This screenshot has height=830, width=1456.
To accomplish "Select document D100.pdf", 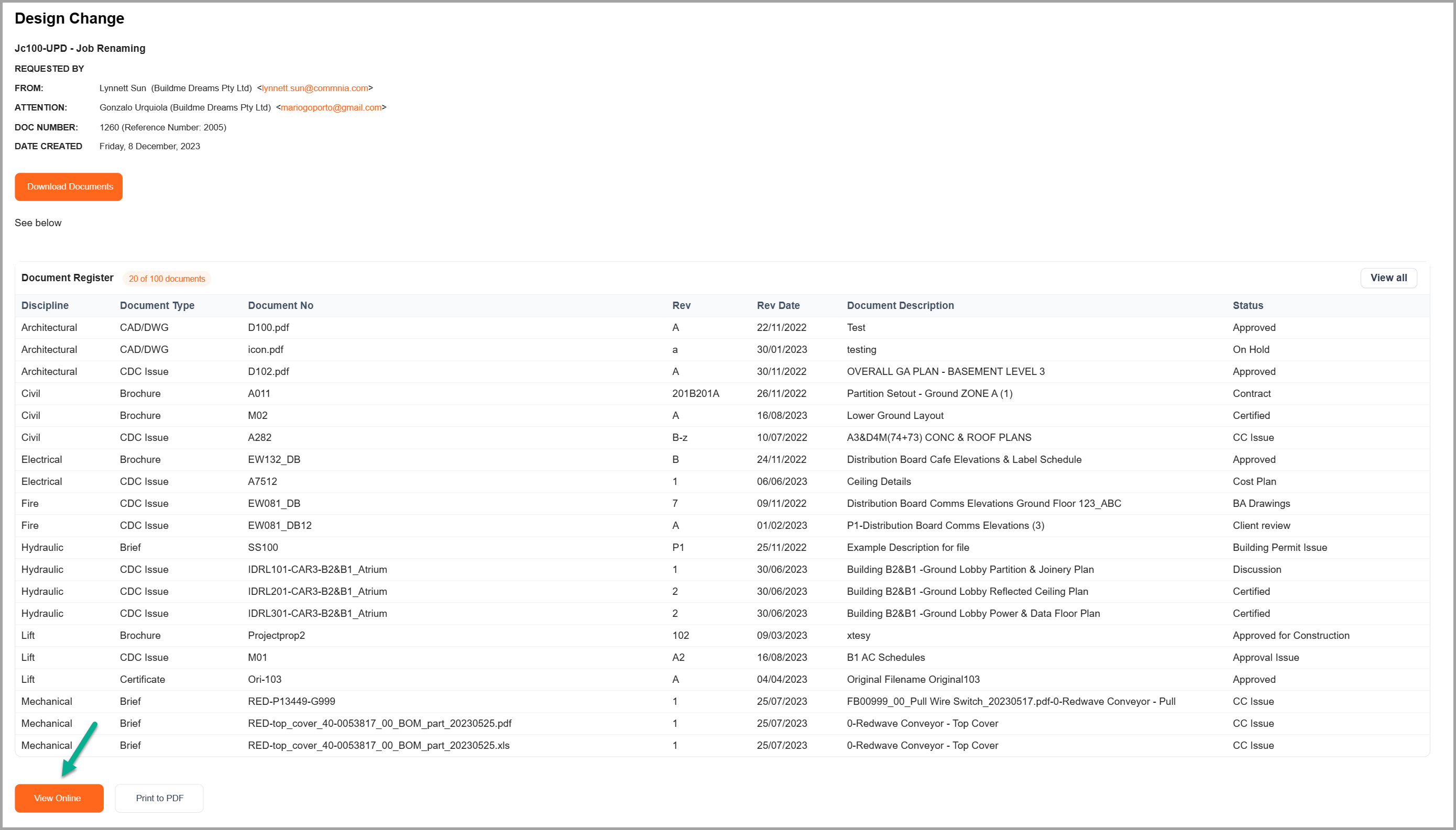I will point(268,327).
